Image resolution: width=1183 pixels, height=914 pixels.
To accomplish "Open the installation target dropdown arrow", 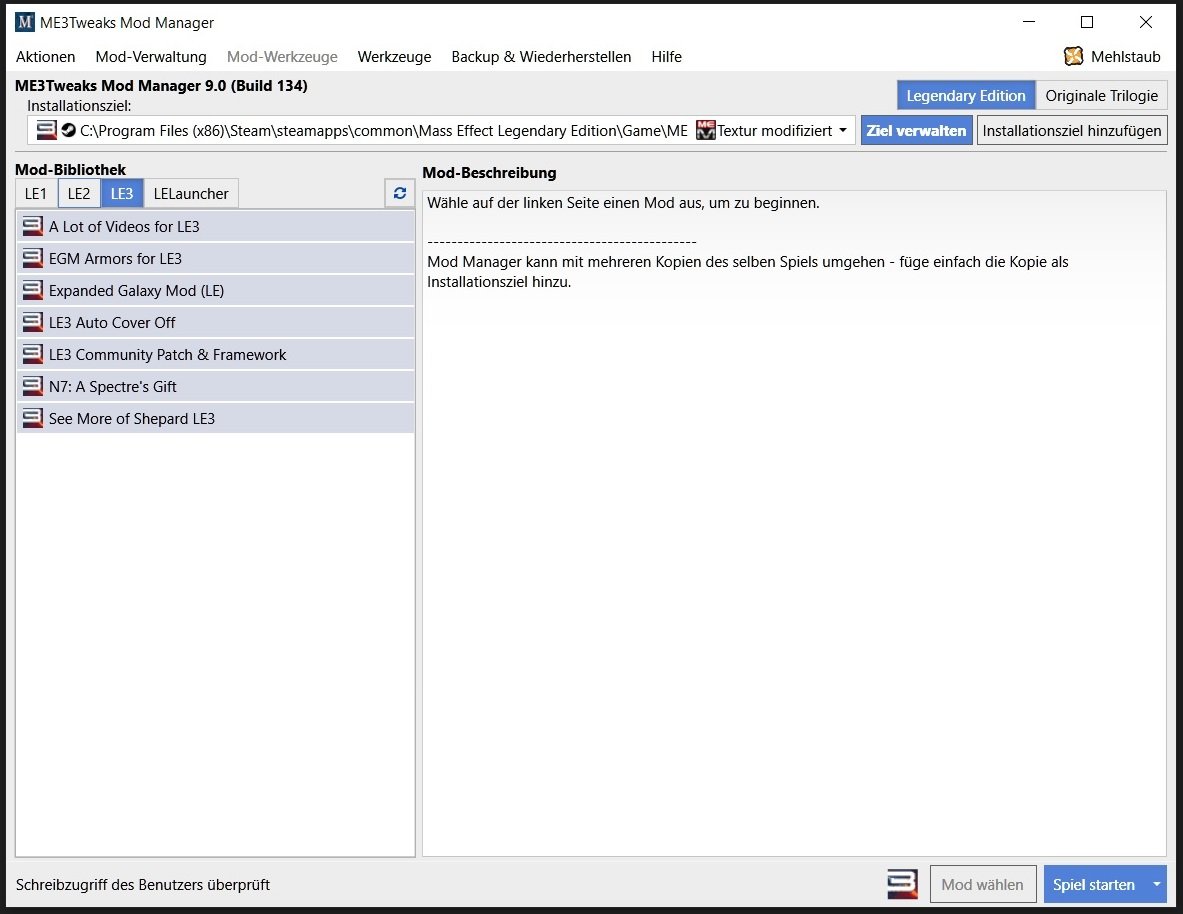I will pos(843,131).
